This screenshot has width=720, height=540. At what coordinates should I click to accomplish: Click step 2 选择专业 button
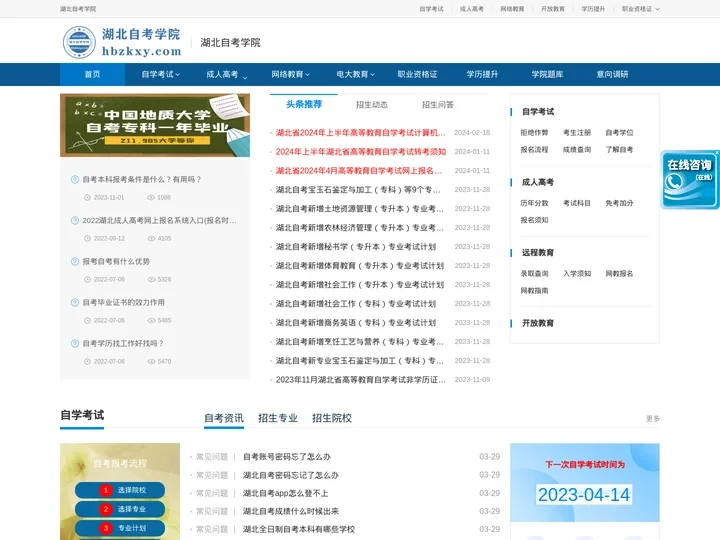(x=120, y=509)
